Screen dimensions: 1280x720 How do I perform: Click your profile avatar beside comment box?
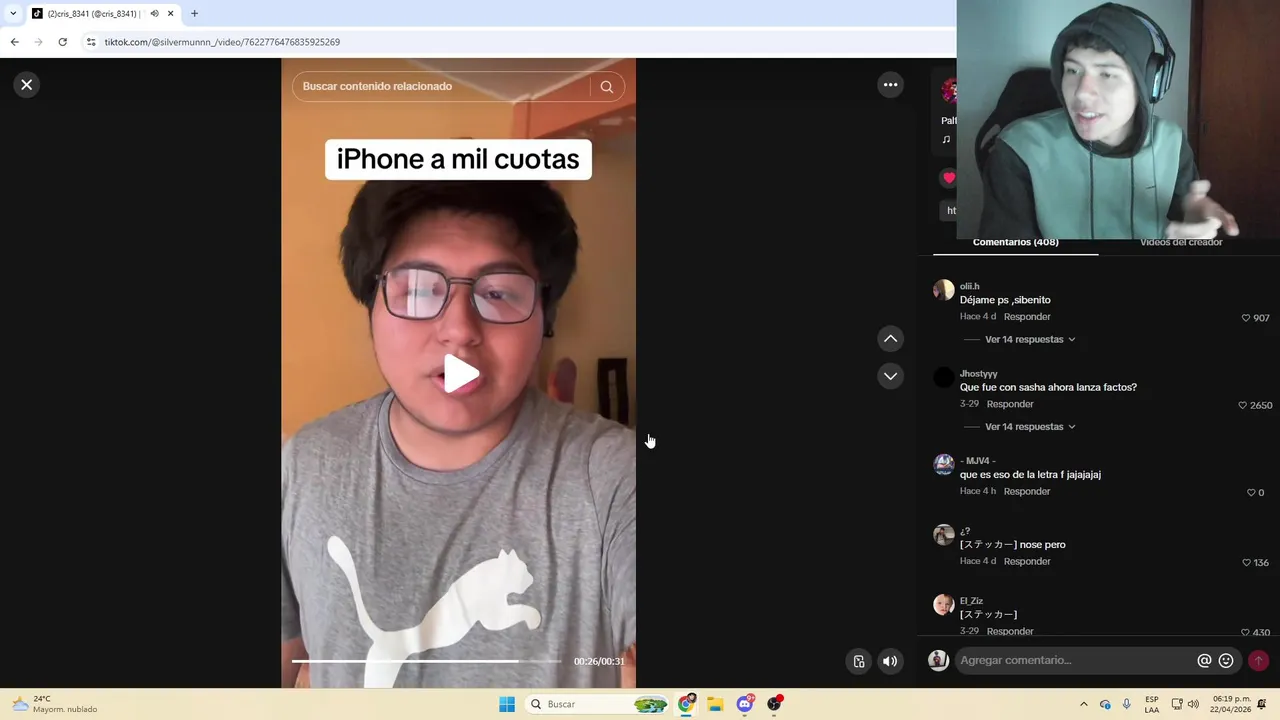[x=938, y=661]
